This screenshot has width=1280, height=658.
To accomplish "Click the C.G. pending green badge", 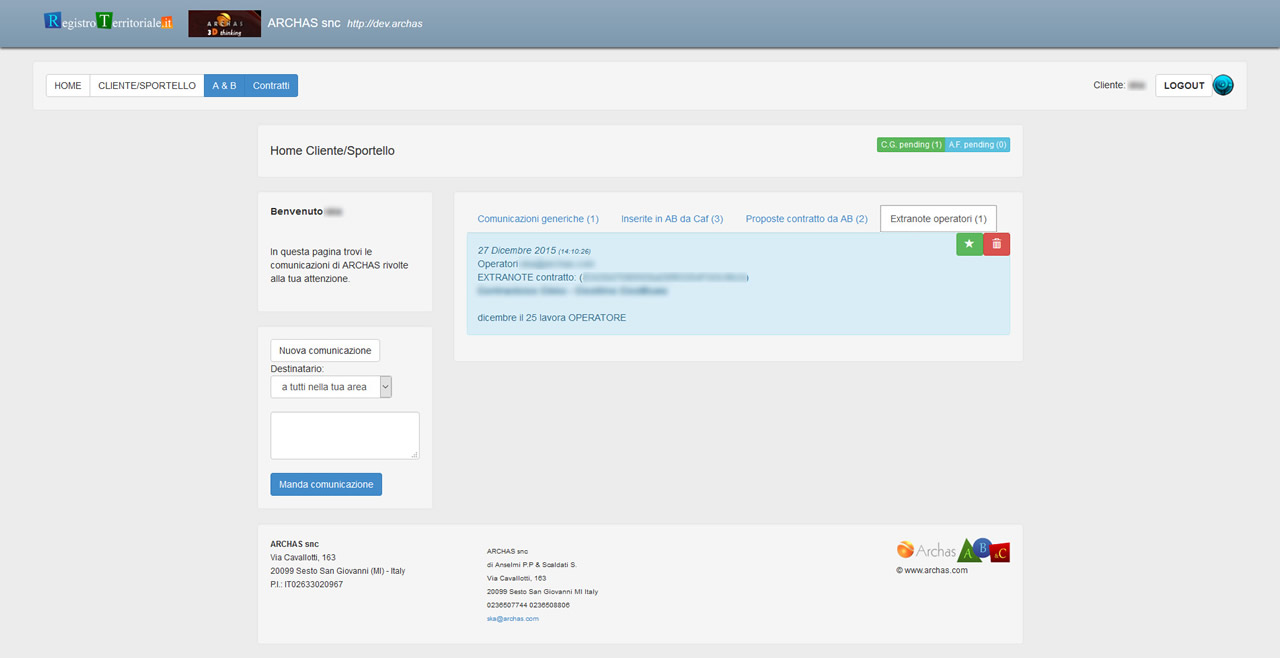I will 911,145.
